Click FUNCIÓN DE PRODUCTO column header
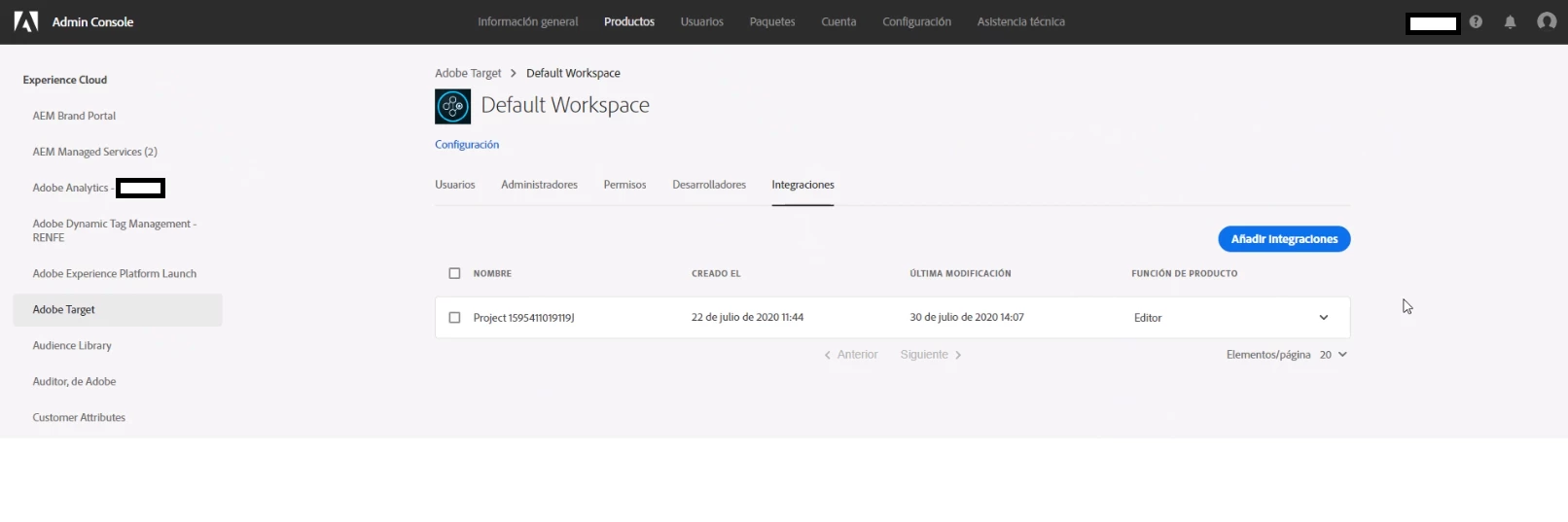 pos(1184,274)
